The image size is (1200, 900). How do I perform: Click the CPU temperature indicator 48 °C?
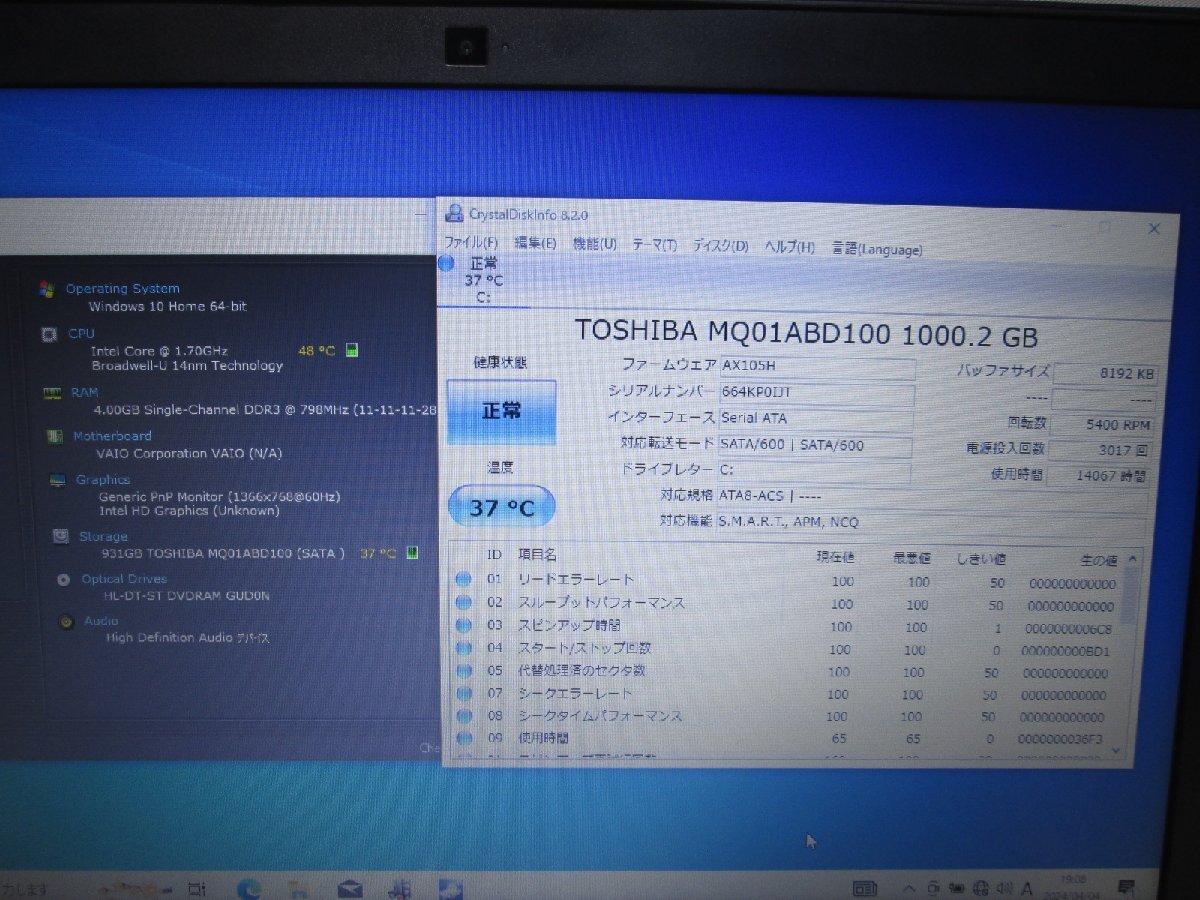click(317, 350)
